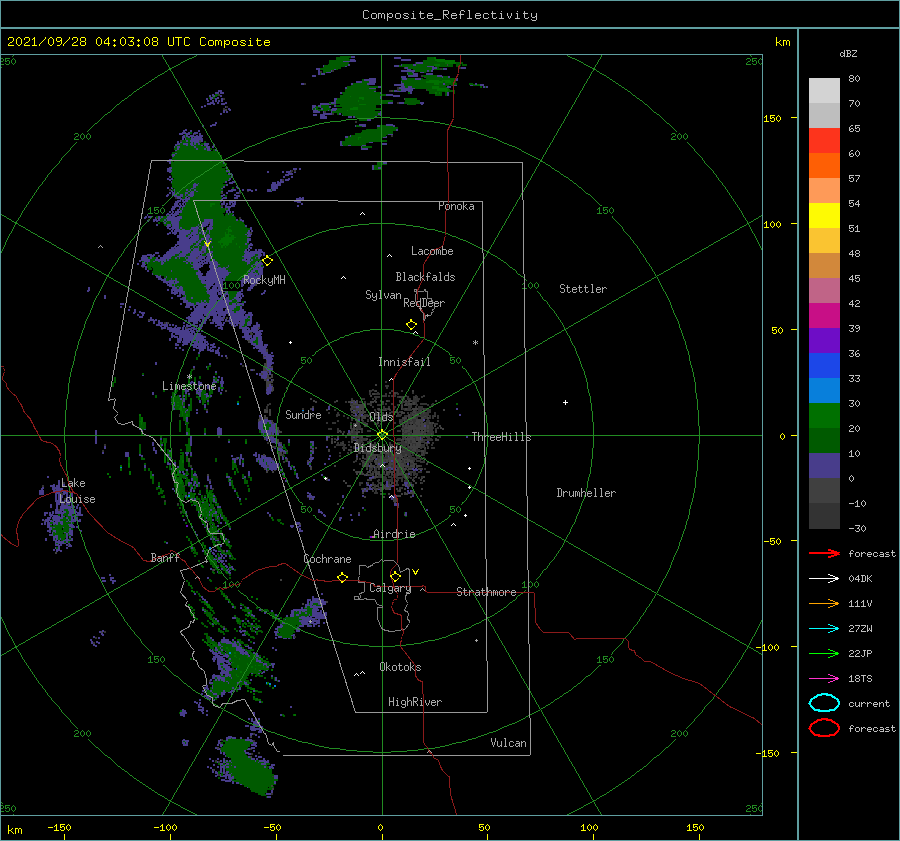Click the white asterisk marker east of Innisfail

click(475, 343)
